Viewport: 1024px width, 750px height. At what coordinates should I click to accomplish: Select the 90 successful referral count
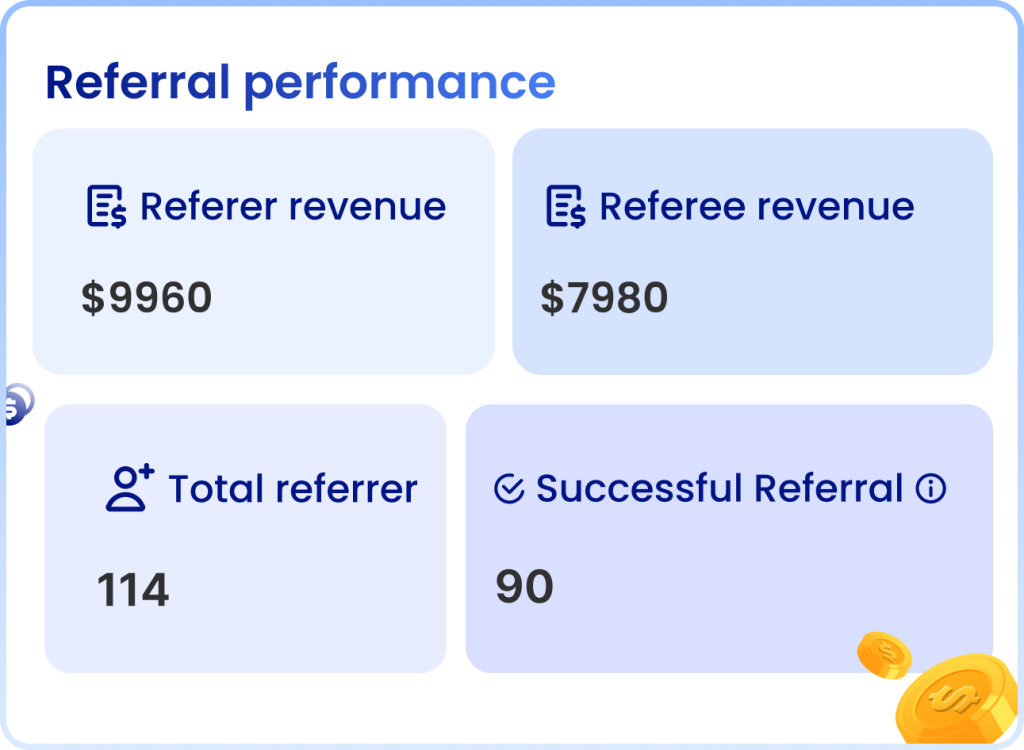524,586
